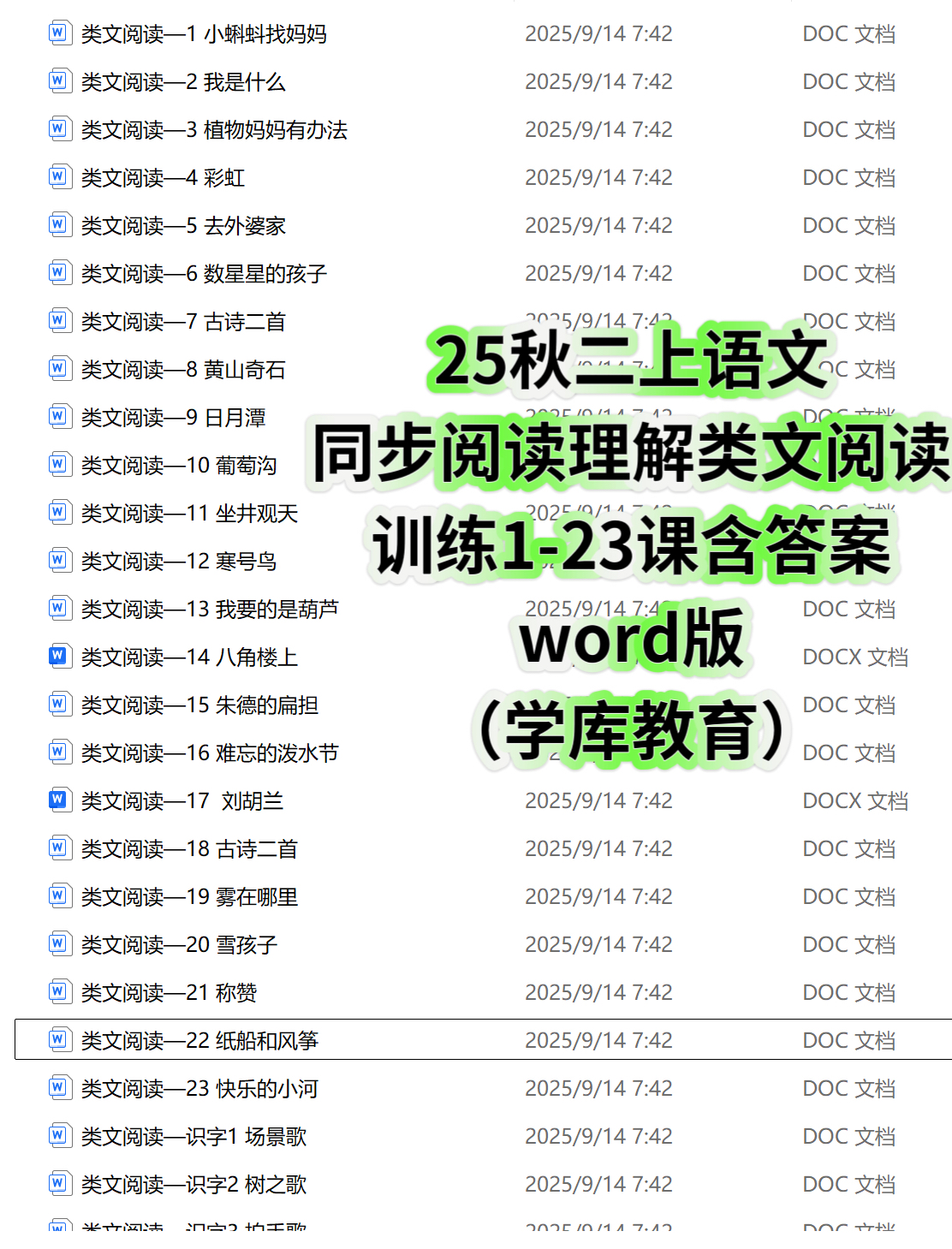This screenshot has width=952, height=1249.
Task: Select file 类文阅读—10 葡萄沟
Action: click(179, 466)
